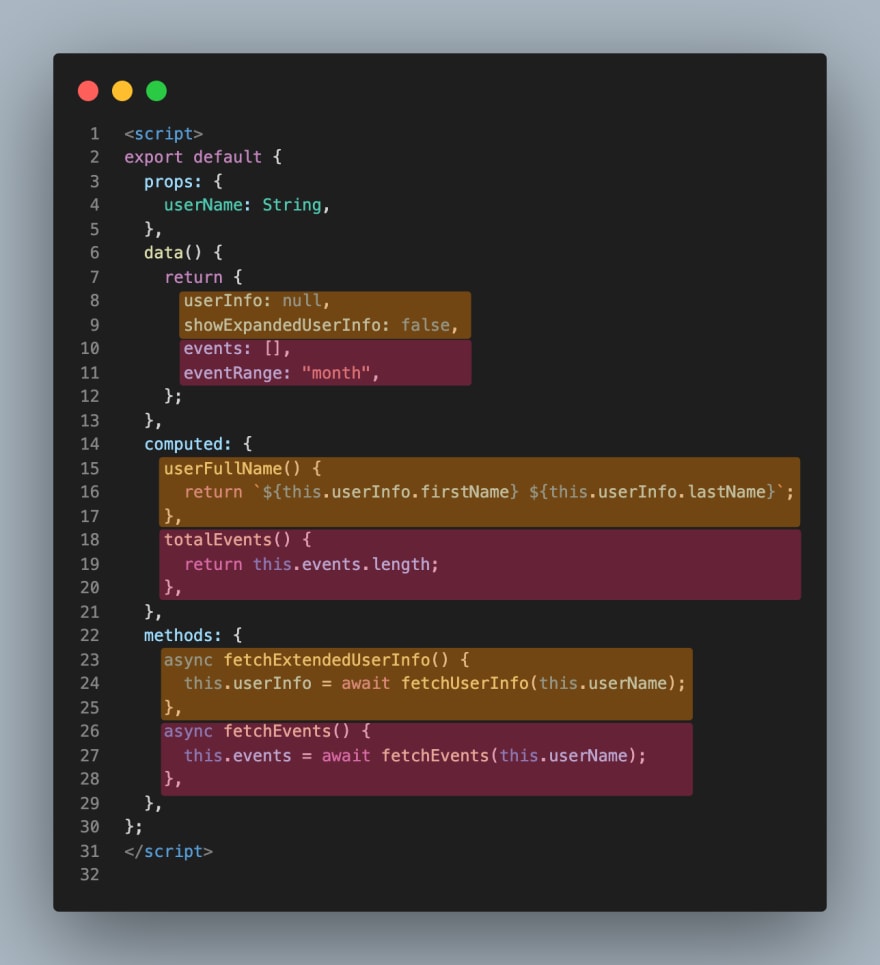
Task: Click the green maximize window dot
Action: pyautogui.click(x=156, y=91)
